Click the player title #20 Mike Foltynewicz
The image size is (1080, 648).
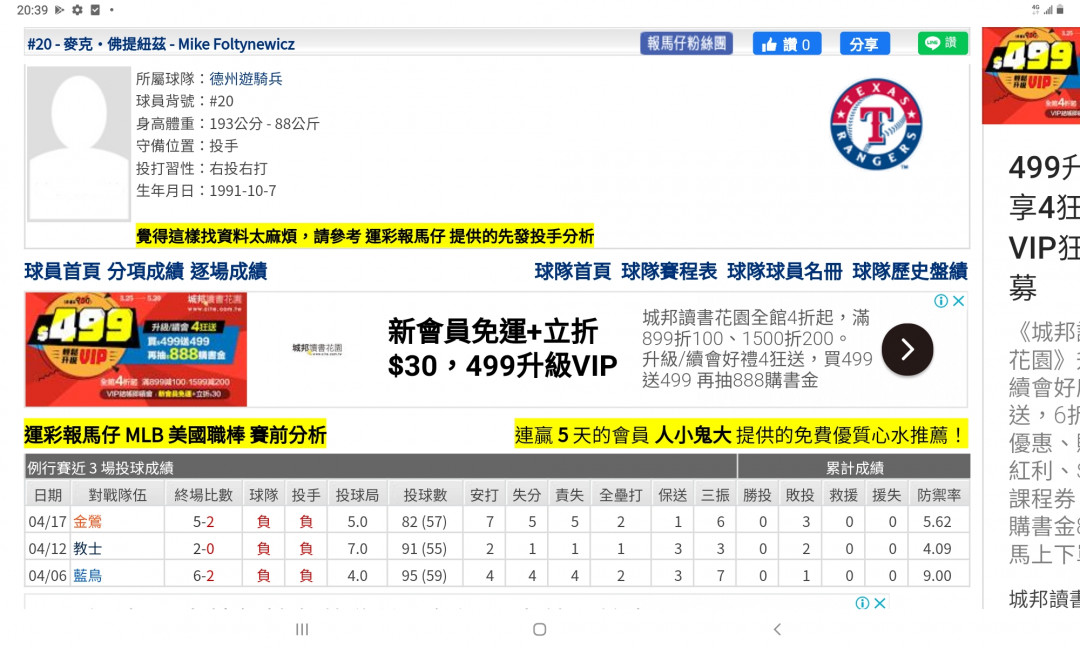(x=161, y=44)
